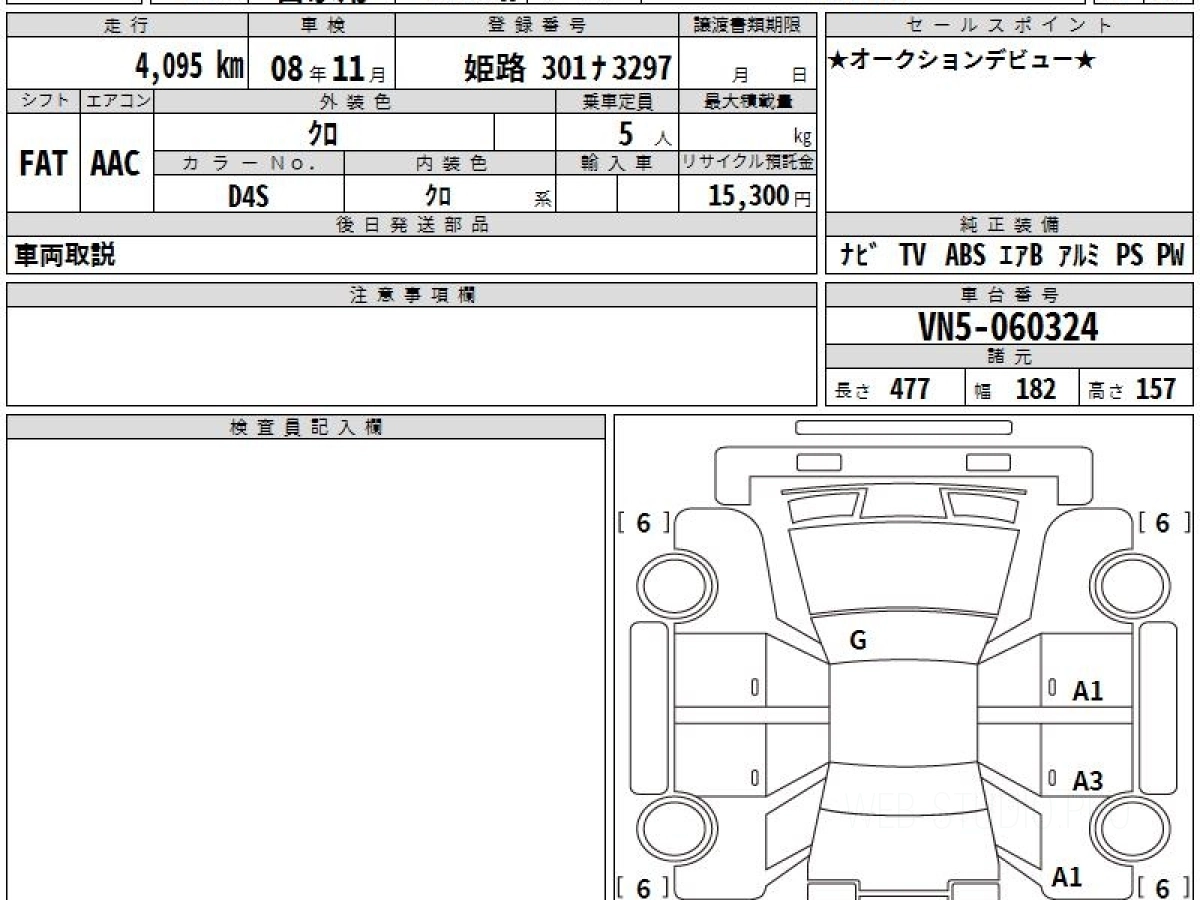Click the カラーNo. header
The height and width of the screenshot is (900, 1200).
coord(249,163)
